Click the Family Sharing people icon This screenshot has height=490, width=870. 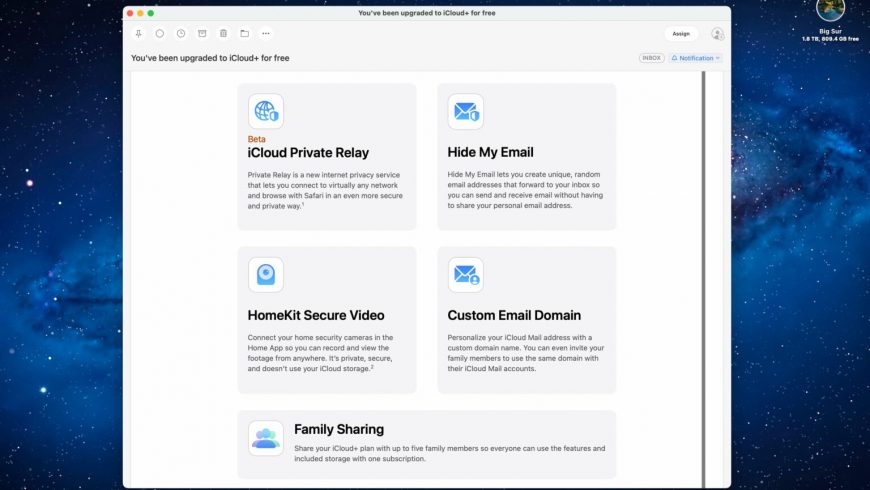tap(266, 438)
